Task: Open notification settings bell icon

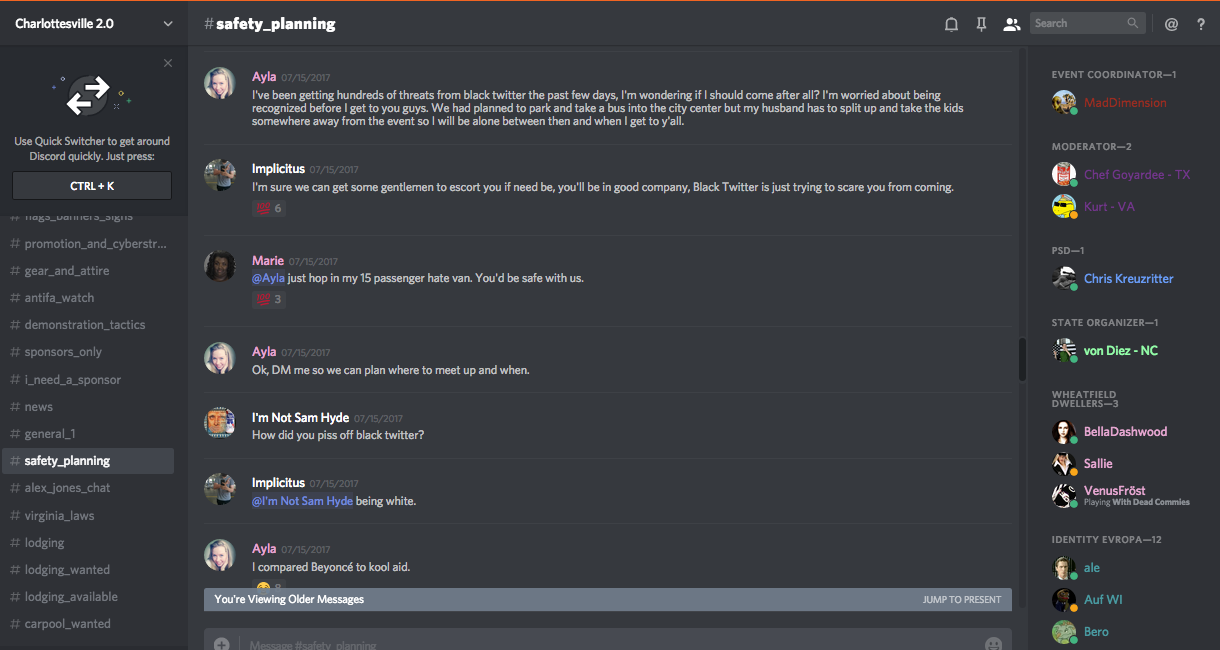Action: (x=951, y=24)
